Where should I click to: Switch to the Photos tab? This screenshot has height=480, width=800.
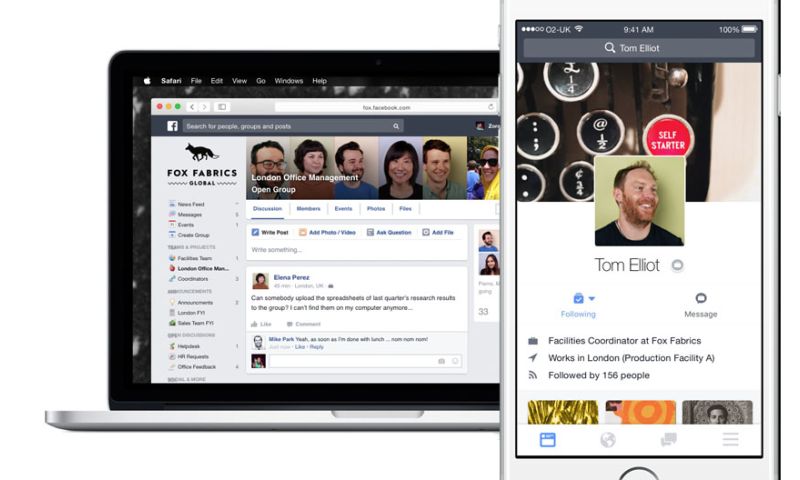point(376,209)
